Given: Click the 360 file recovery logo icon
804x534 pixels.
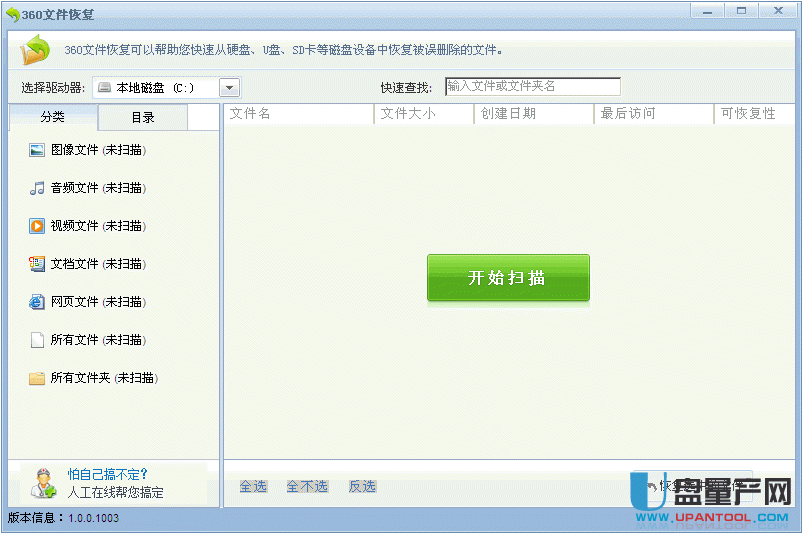Looking at the screenshot, I should coord(34,50).
